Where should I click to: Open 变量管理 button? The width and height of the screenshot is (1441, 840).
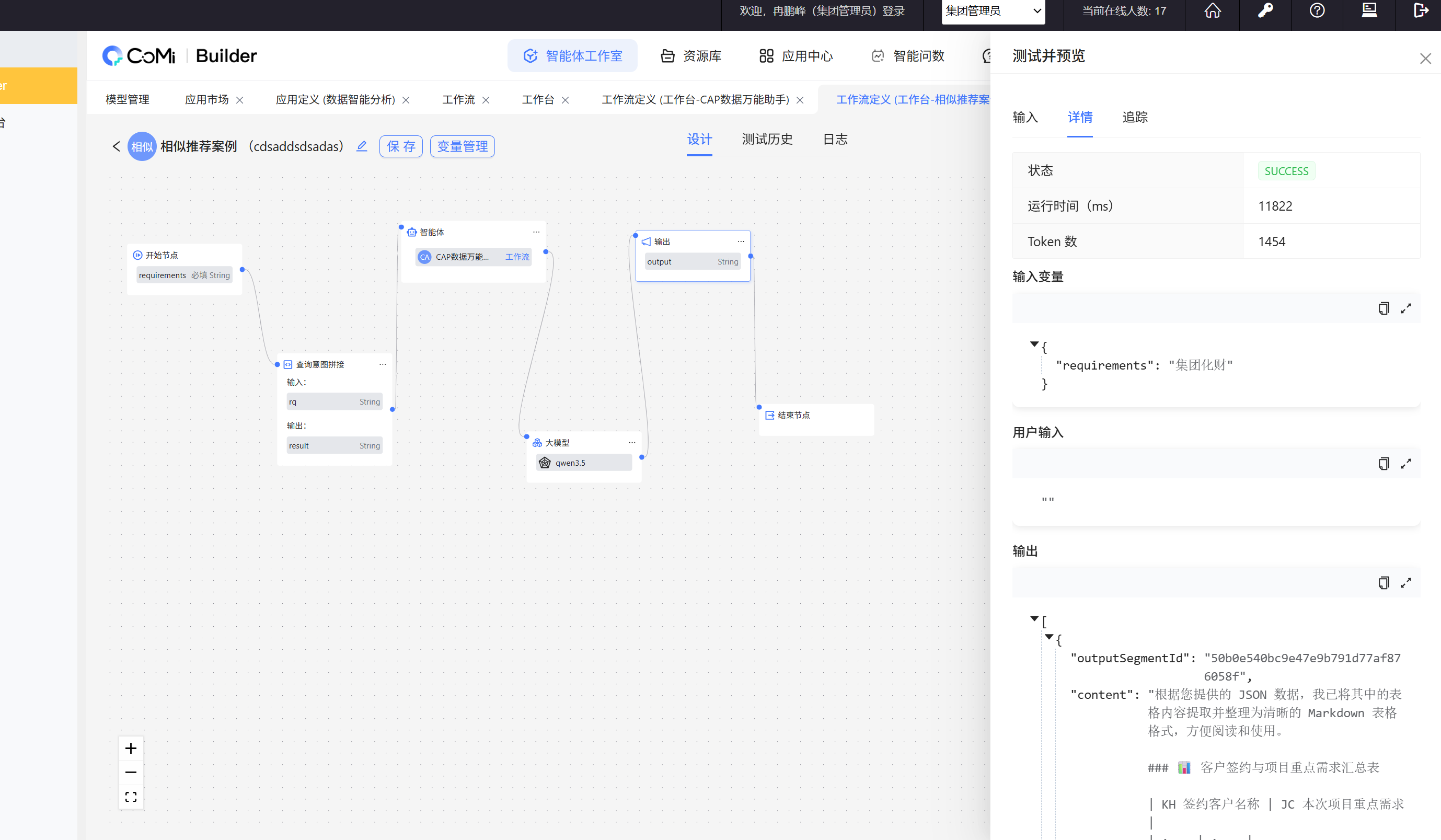[x=462, y=146]
